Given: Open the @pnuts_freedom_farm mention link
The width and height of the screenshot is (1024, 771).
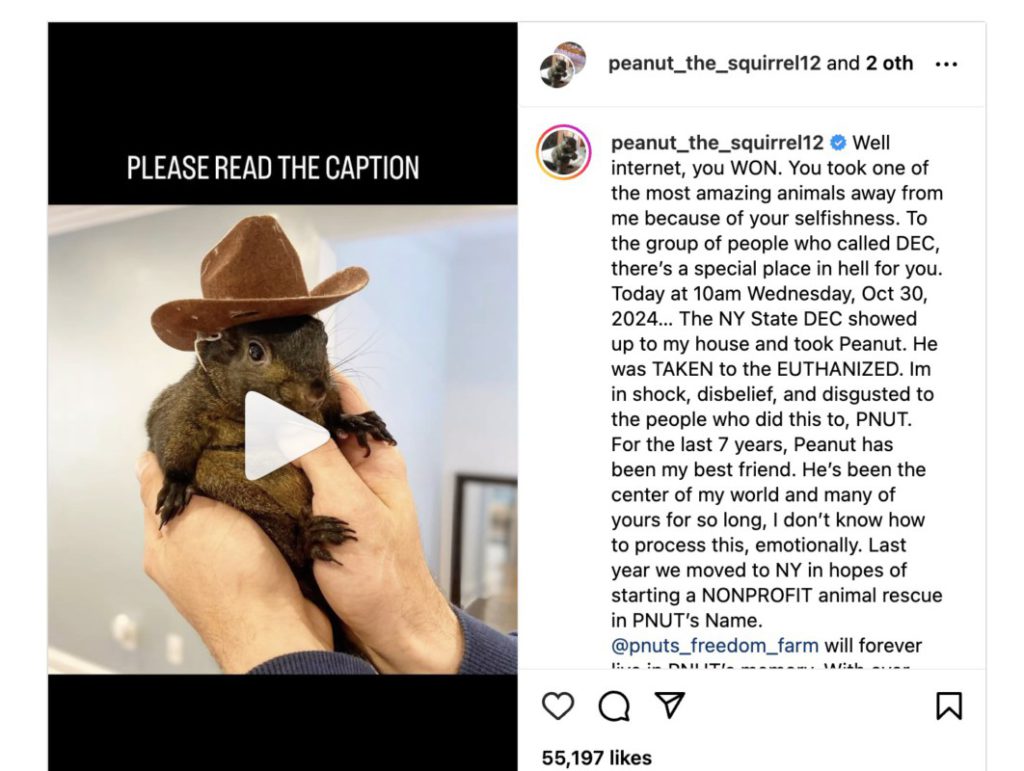Looking at the screenshot, I should pyautogui.click(x=715, y=645).
